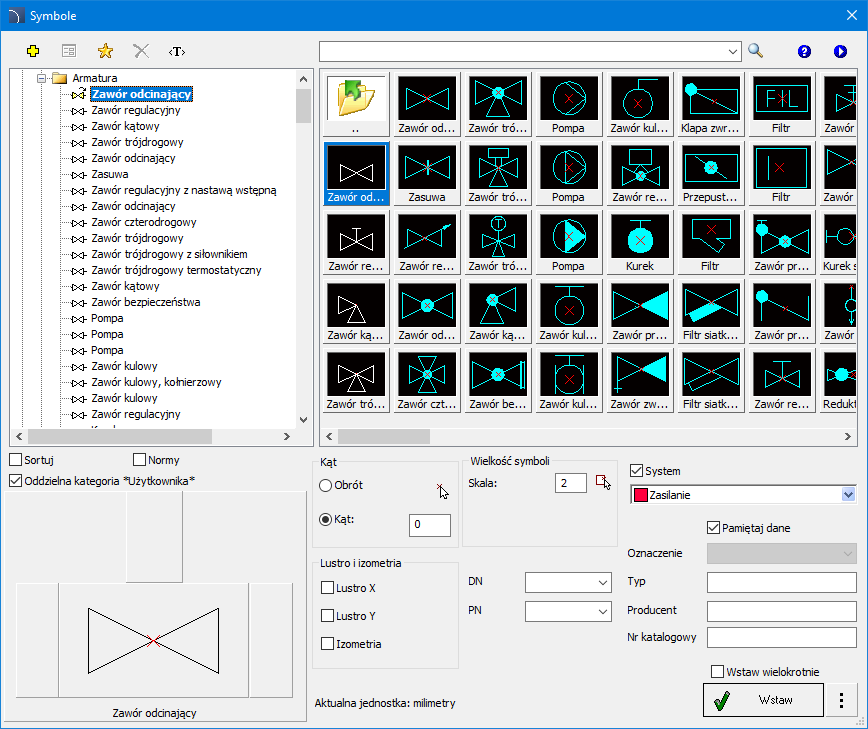Open the parent folder up-arrow thumbnail
Viewport: 868px width, 729px height.
(x=356, y=100)
